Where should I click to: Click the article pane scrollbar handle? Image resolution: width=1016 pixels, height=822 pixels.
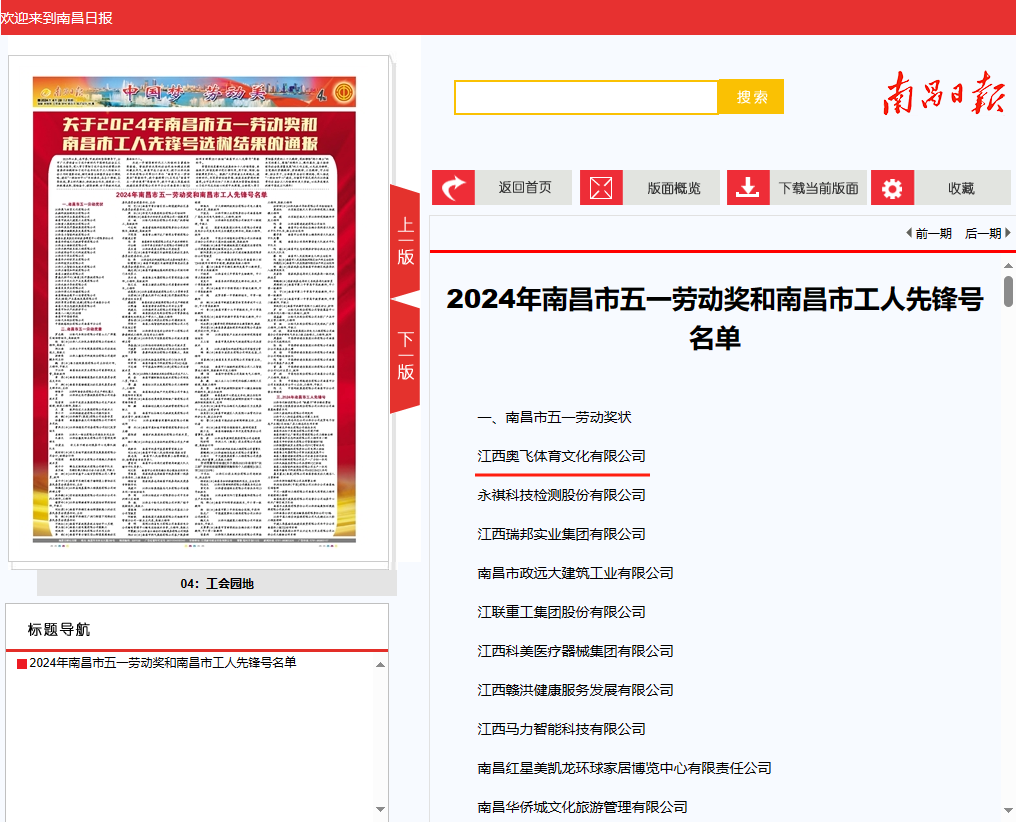coord(1008,291)
